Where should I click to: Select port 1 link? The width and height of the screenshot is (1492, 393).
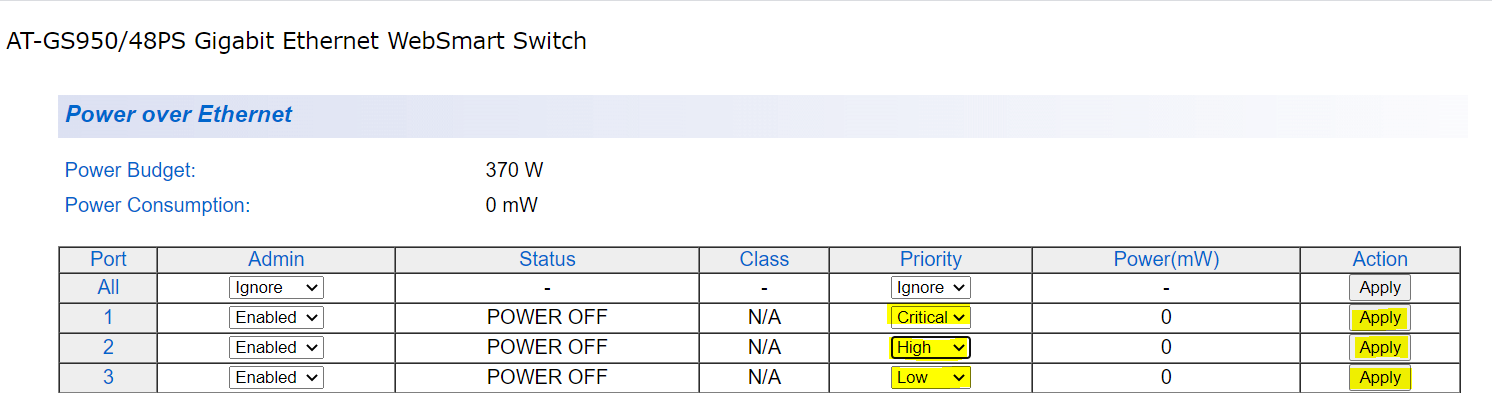click(108, 318)
